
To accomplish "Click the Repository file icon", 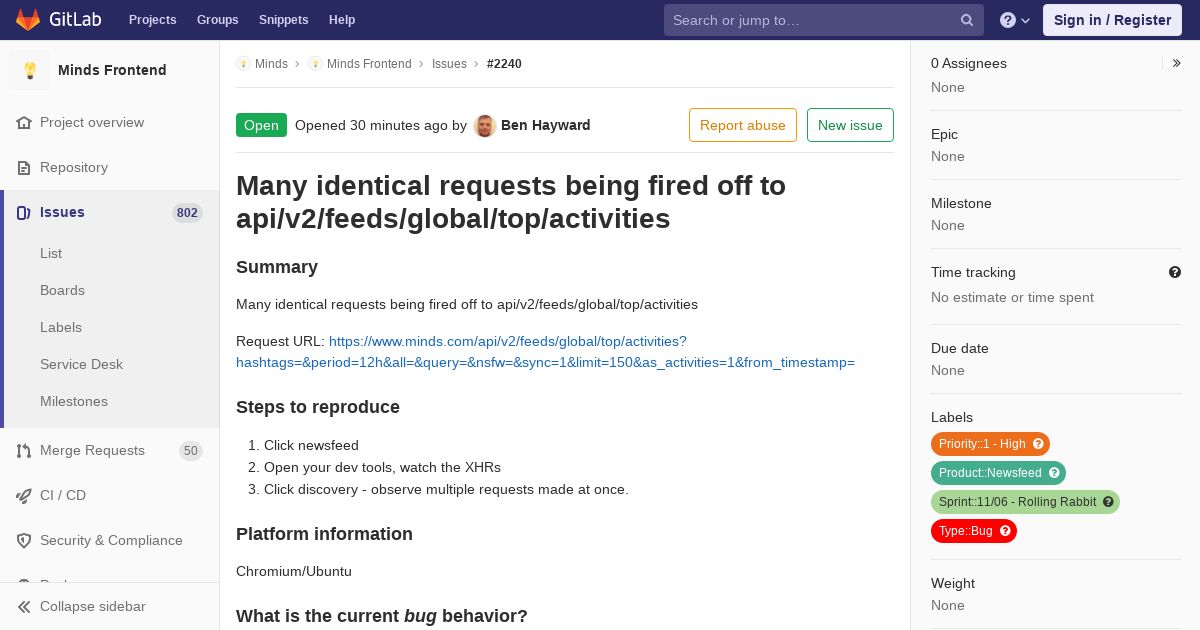I will (x=24, y=168).
